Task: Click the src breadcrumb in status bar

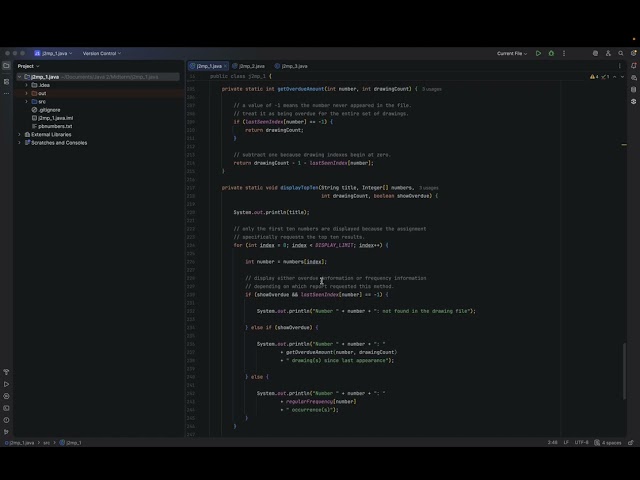Action: [x=47, y=442]
